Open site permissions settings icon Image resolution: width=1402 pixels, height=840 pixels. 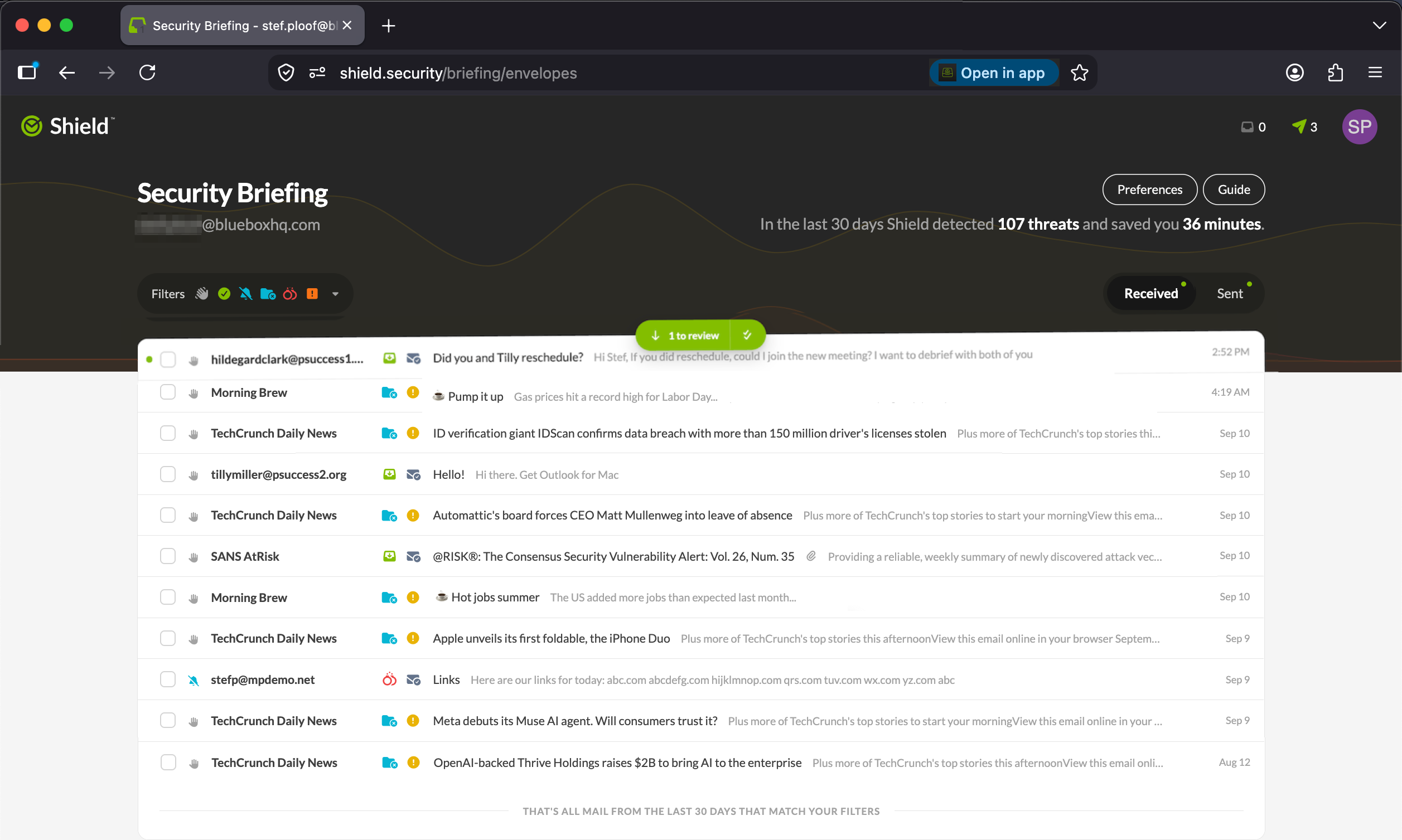317,72
